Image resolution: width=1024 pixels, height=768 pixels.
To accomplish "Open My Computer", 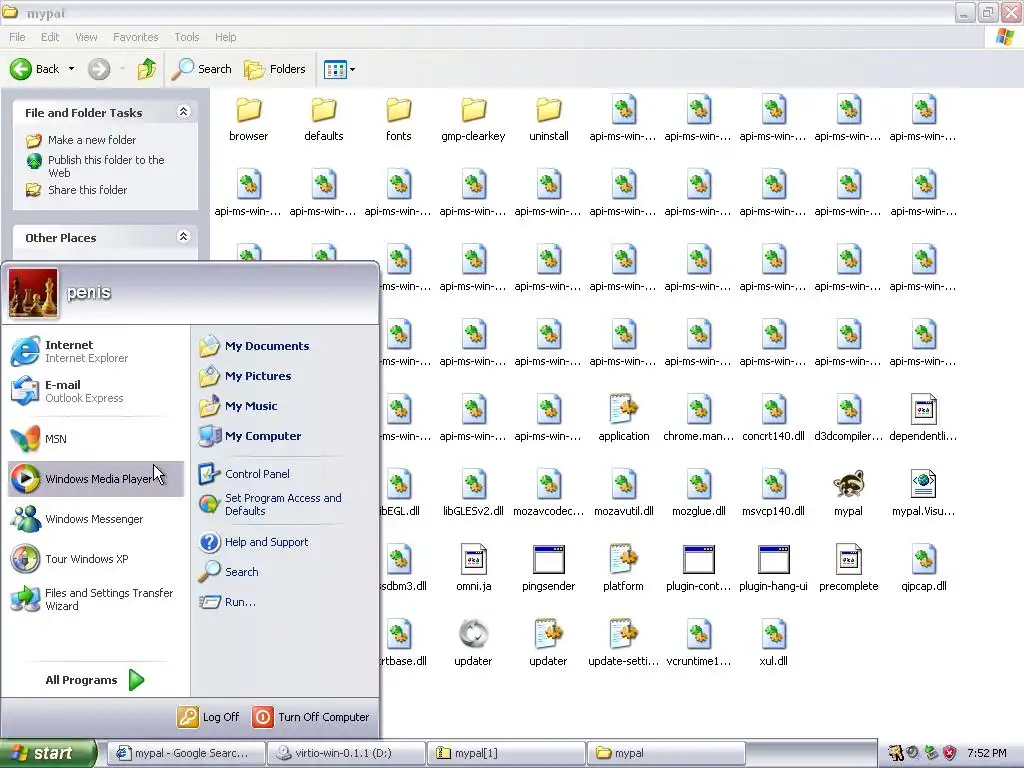I will 250,436.
